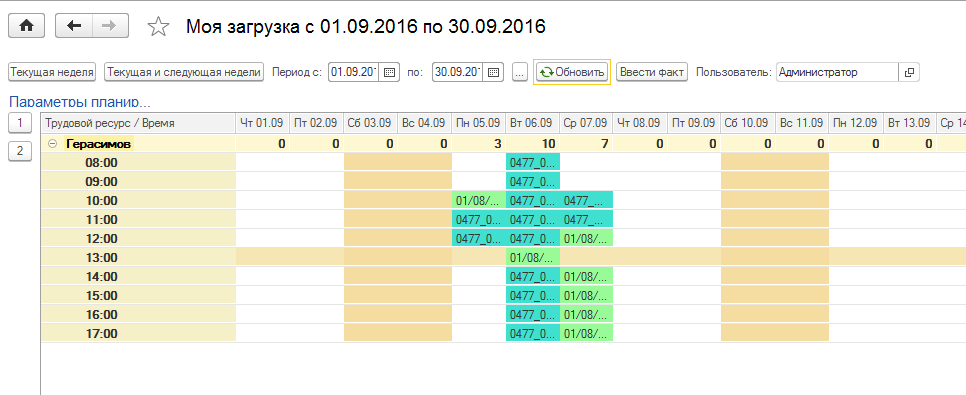Click the Чт 01.09 column header
Viewport: 966px width, 395px height.
[263, 123]
